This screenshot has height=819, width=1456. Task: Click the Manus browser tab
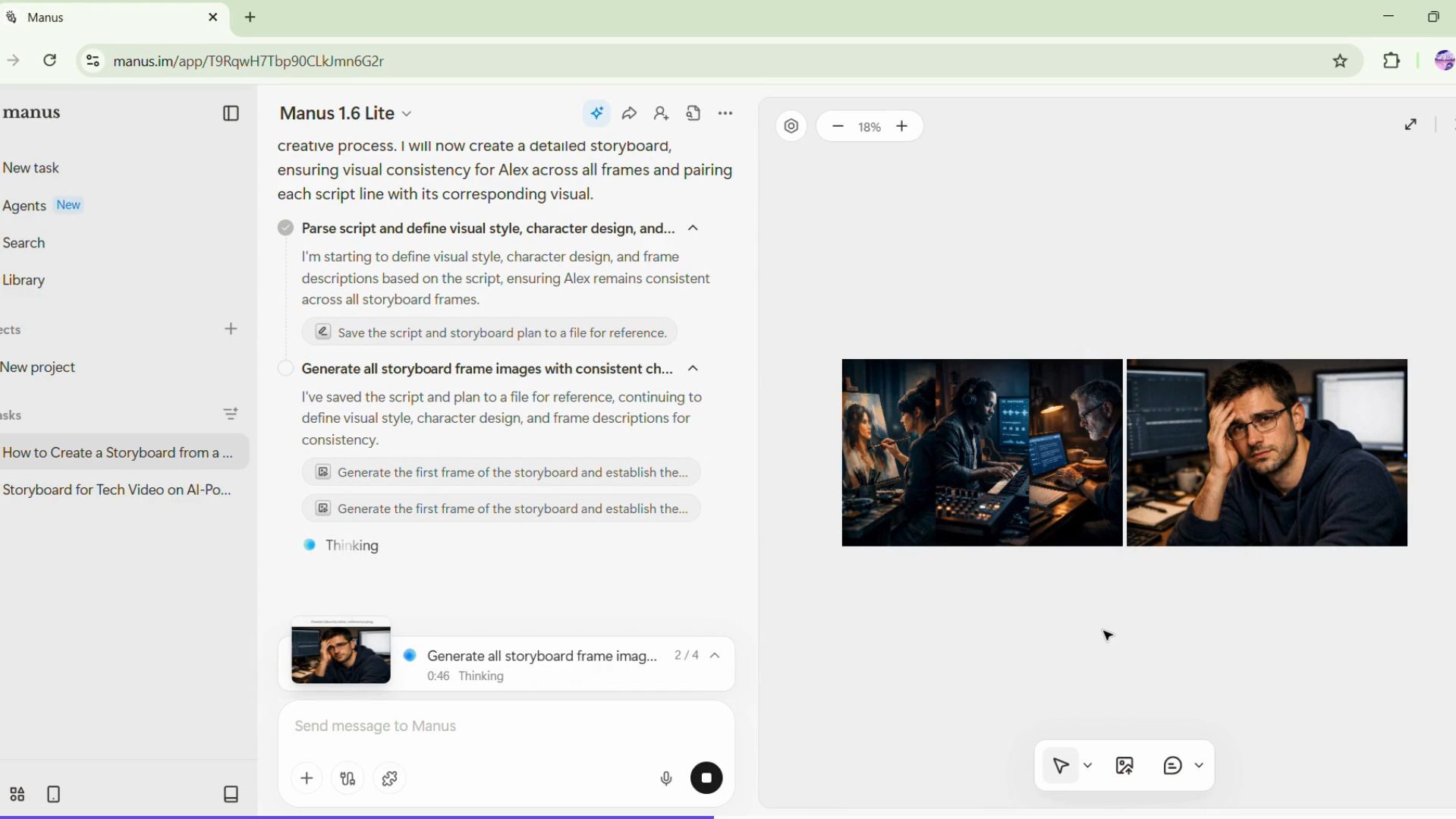114,17
